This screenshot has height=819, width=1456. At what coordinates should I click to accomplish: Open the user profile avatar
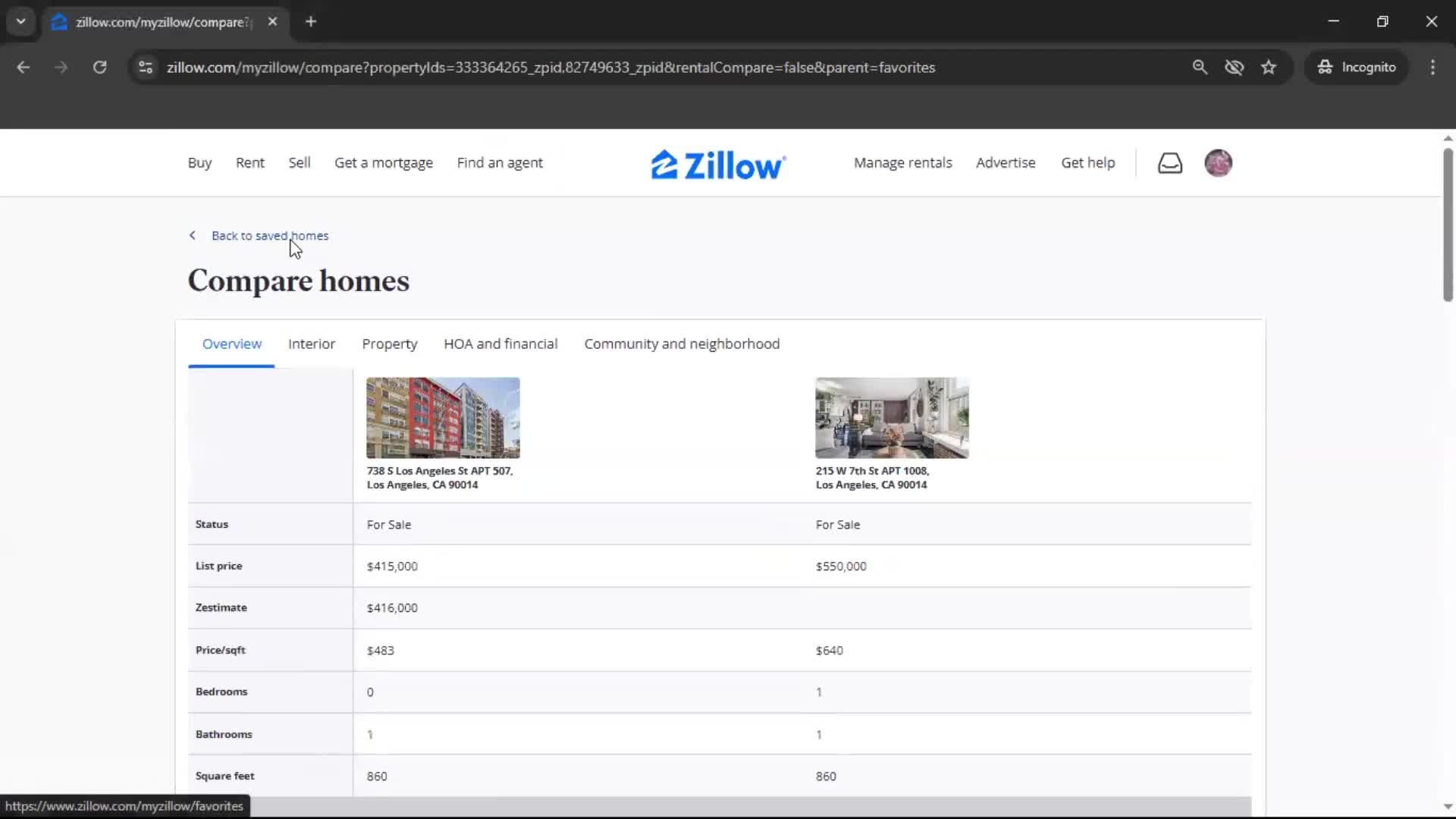click(x=1218, y=163)
